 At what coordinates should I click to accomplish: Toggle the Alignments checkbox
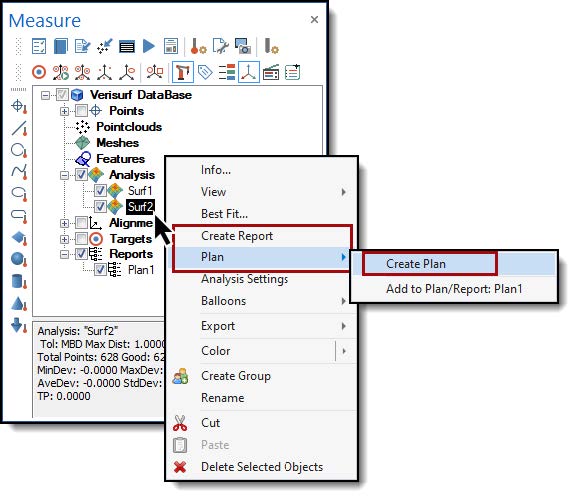[x=81, y=222]
